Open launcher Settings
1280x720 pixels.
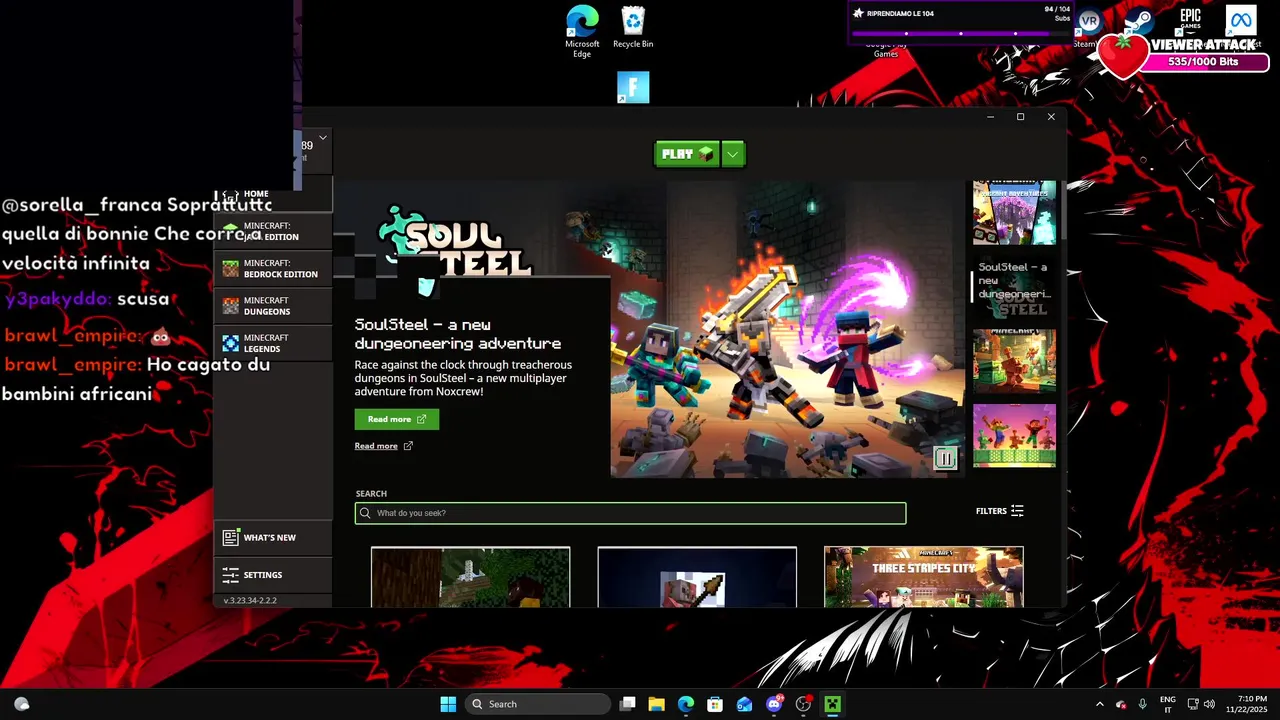pos(273,575)
